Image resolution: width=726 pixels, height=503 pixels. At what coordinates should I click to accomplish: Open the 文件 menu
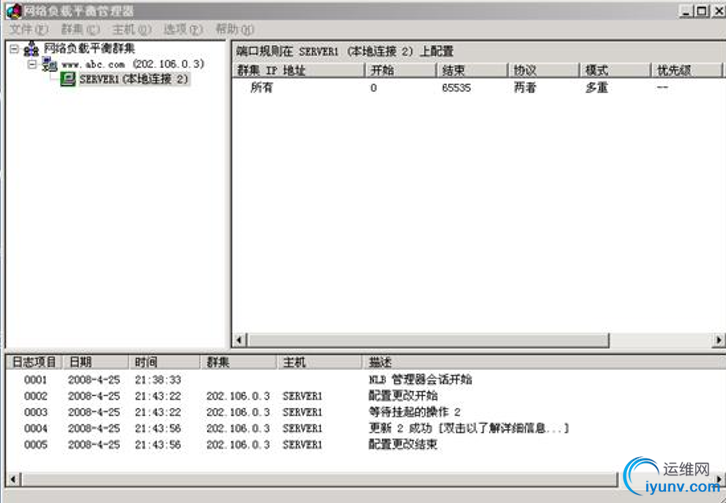(29, 29)
